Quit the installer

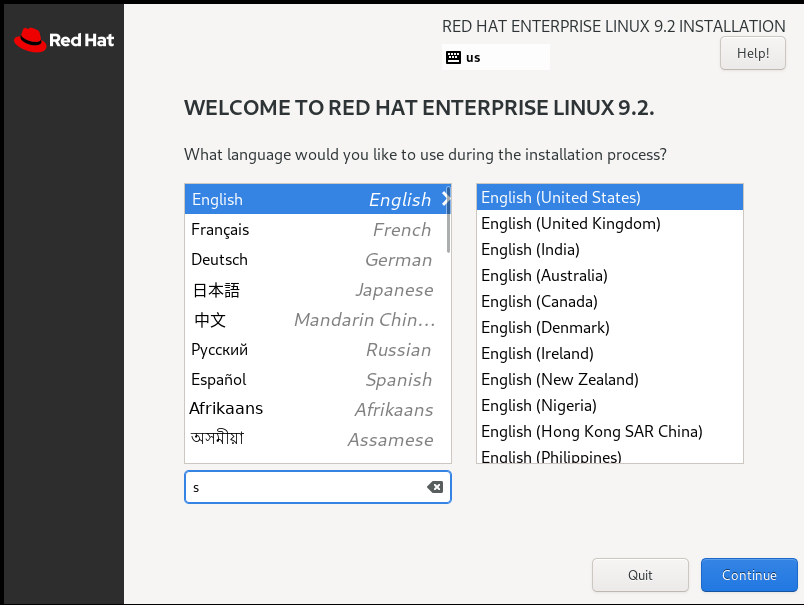pos(640,575)
